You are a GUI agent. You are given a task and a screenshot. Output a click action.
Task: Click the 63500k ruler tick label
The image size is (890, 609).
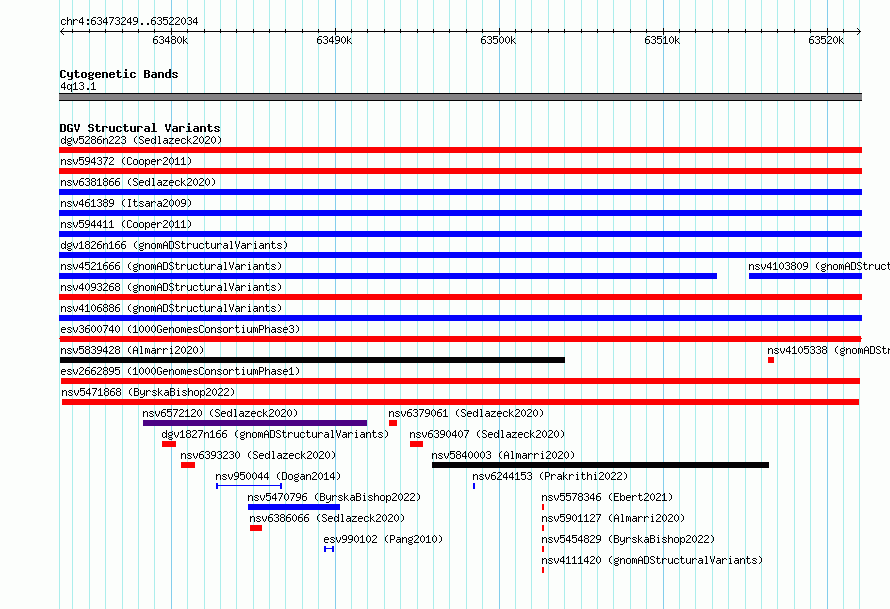(498, 41)
